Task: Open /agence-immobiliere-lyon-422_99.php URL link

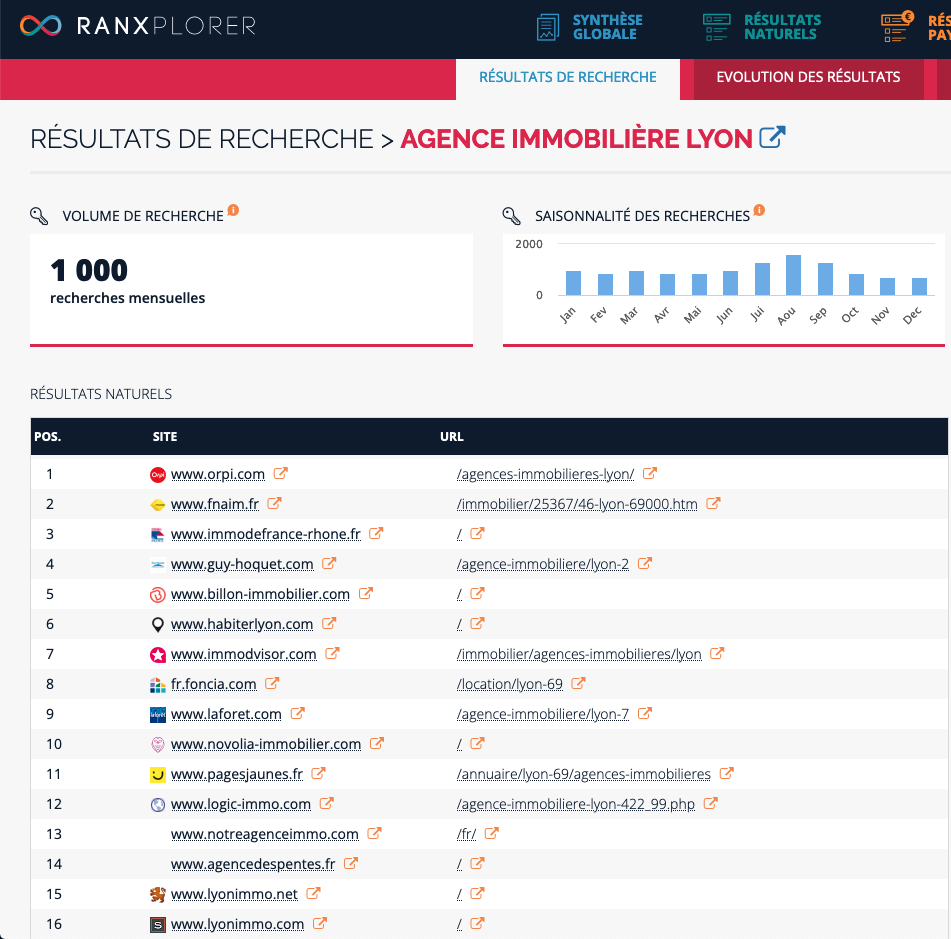Action: [x=575, y=804]
